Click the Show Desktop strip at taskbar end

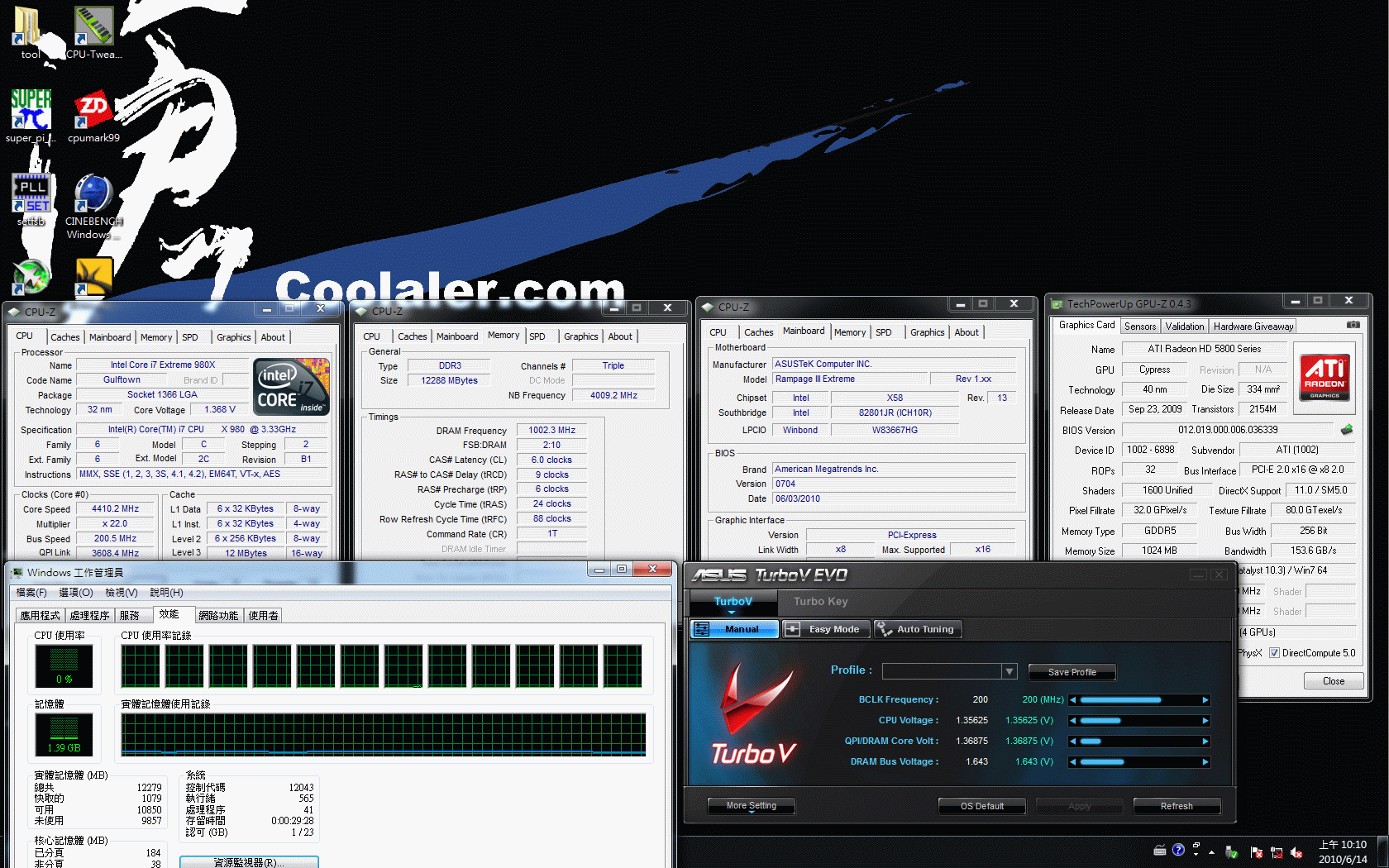(x=1382, y=852)
